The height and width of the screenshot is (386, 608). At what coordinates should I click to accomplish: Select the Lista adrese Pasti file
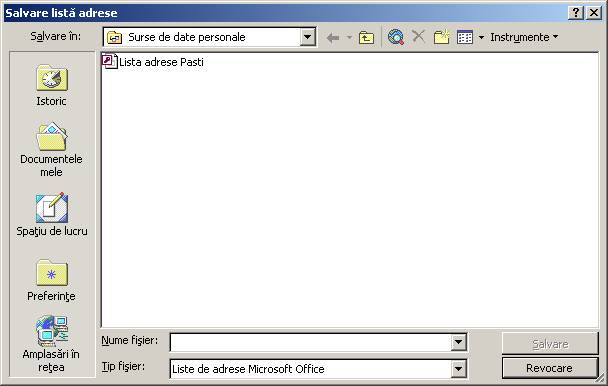(x=153, y=62)
